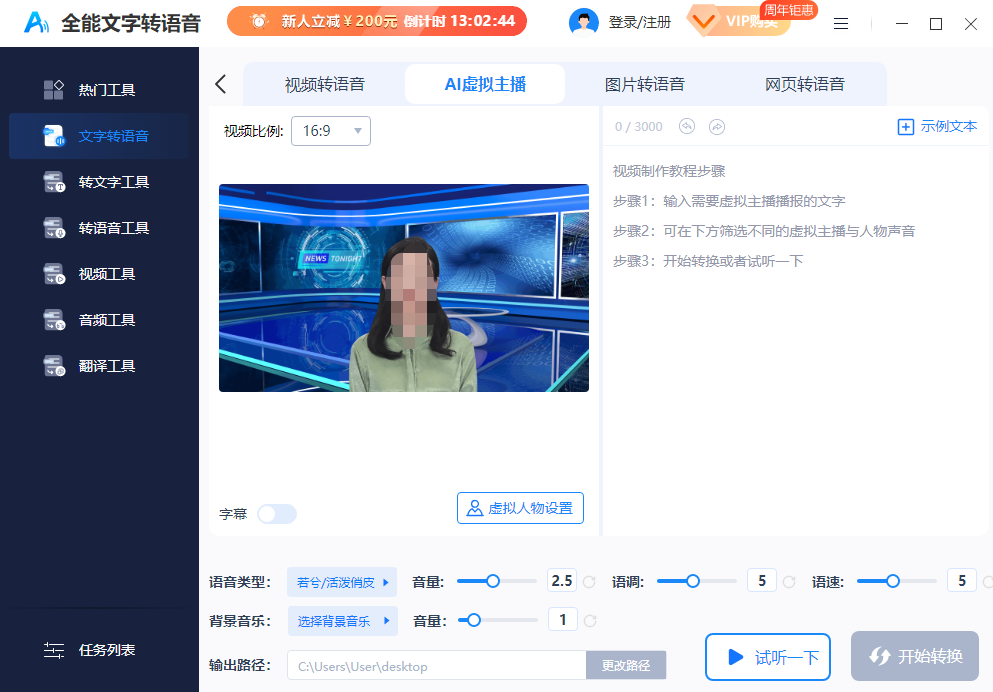This screenshot has height=692, width=993.
Task: Switch to the 图片转语音 tab
Action: coord(645,85)
